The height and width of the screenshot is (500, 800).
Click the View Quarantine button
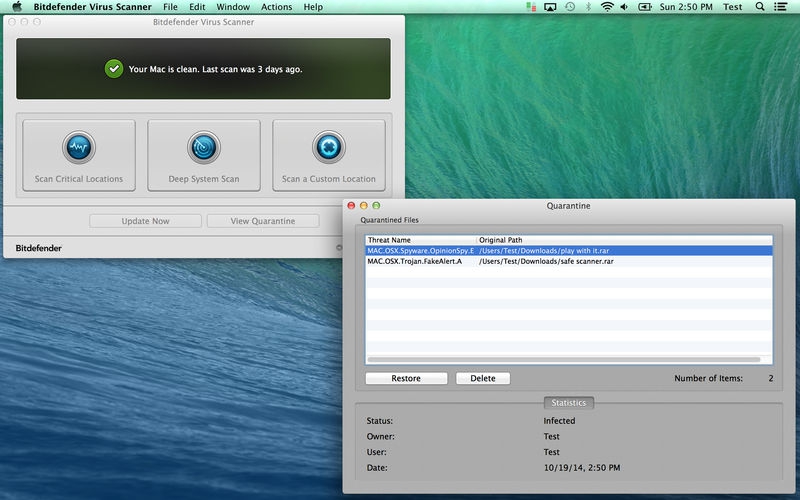(262, 221)
